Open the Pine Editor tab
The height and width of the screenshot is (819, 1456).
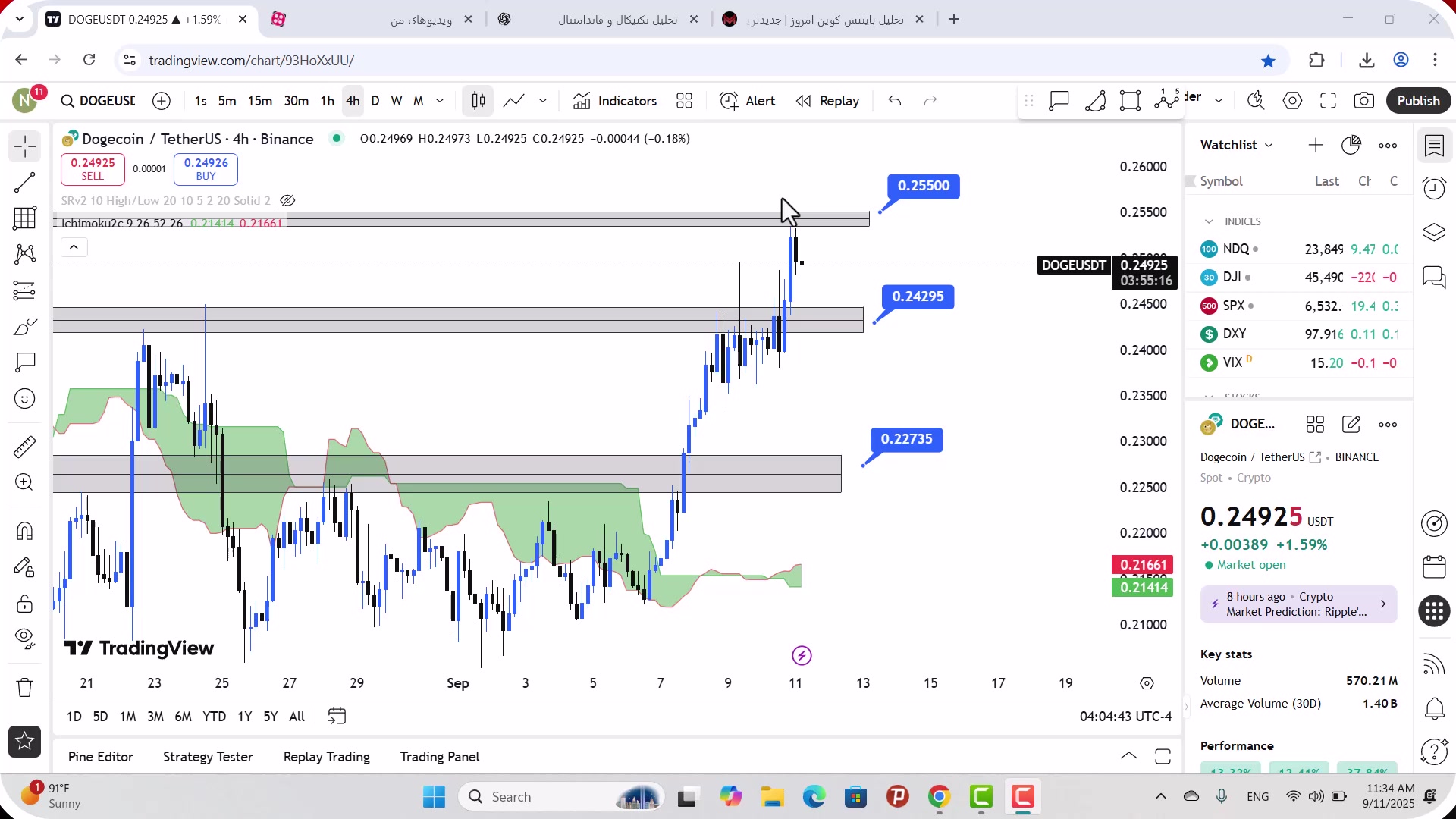tap(101, 757)
